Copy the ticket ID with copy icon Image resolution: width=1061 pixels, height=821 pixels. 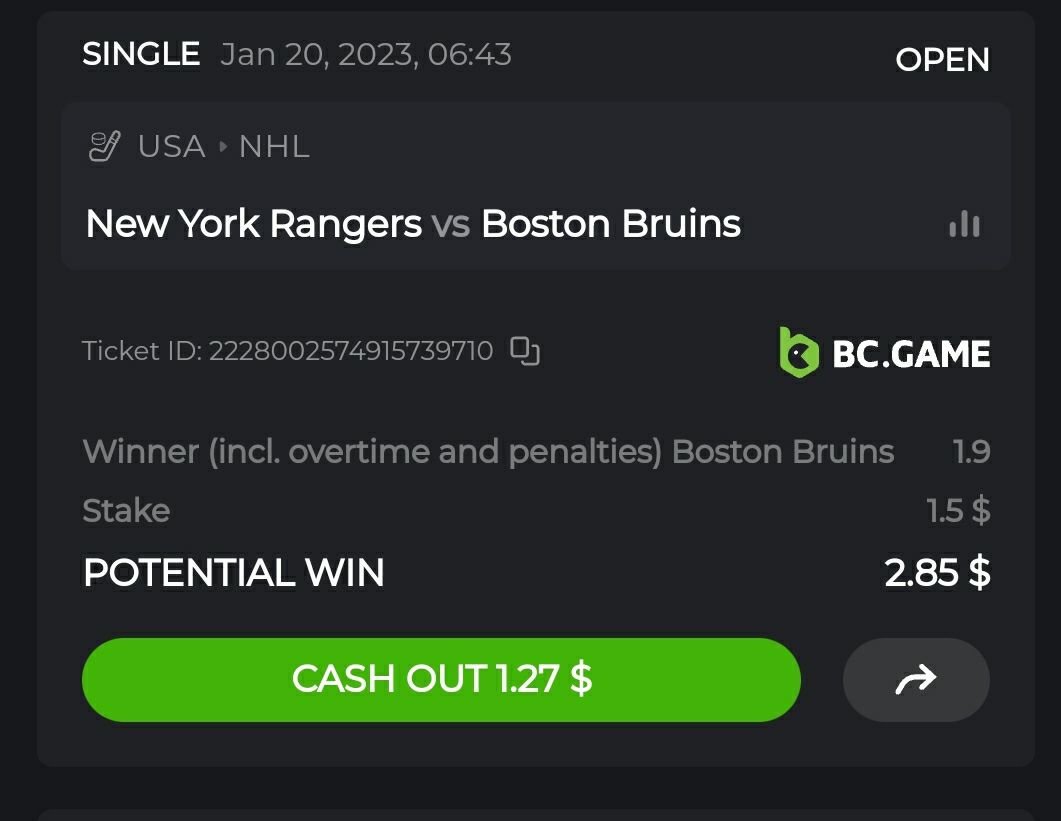(x=525, y=351)
